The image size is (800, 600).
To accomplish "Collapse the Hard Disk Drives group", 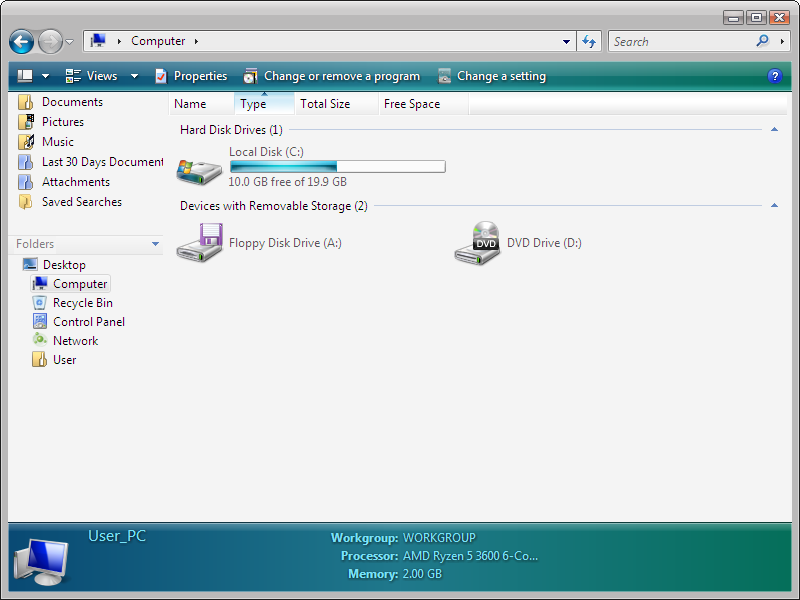I will pos(774,130).
